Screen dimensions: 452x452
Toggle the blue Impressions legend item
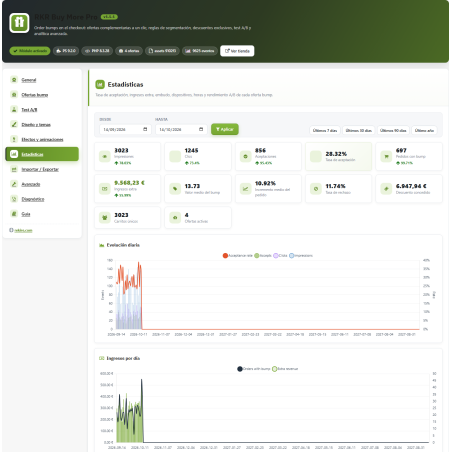pos(301,256)
